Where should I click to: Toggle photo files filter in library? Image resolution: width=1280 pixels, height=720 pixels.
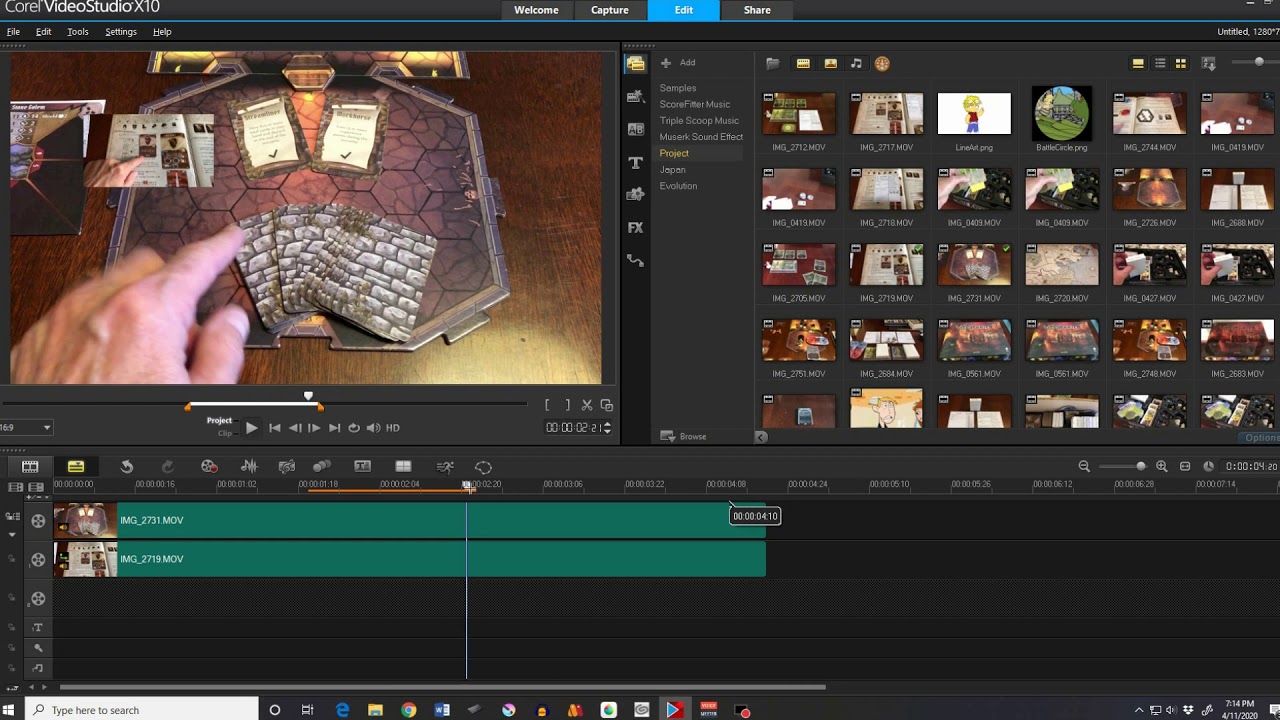(830, 63)
